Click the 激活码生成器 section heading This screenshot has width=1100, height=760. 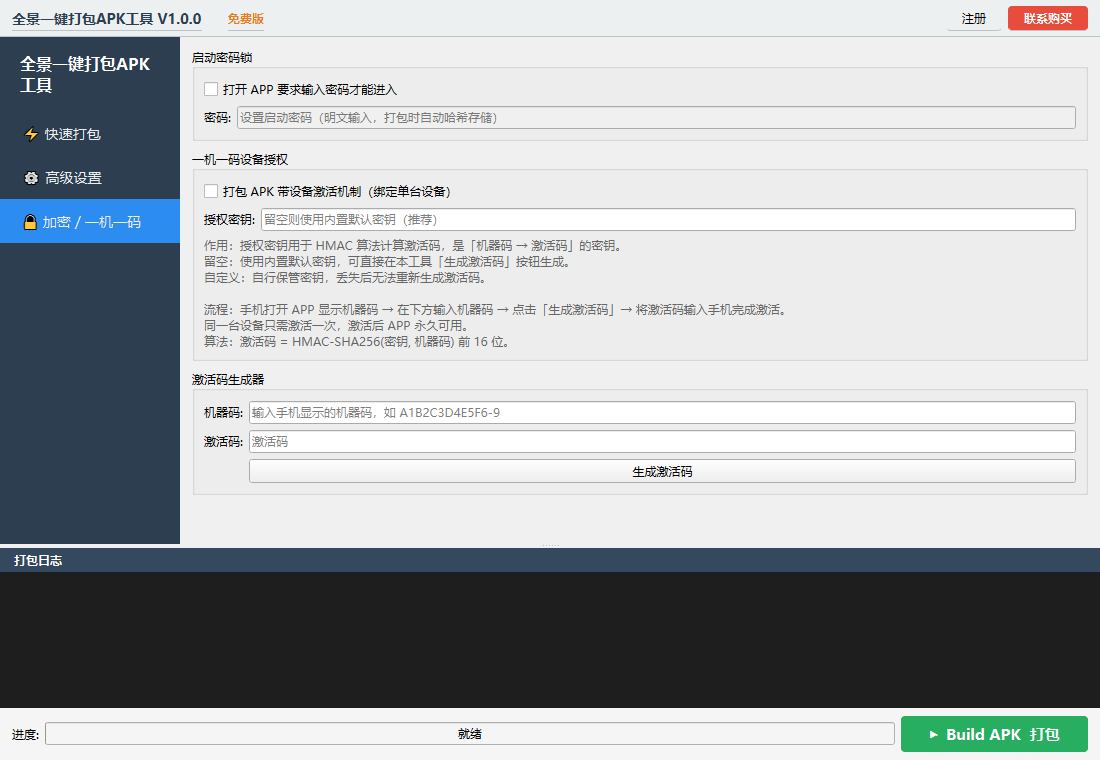pos(228,380)
